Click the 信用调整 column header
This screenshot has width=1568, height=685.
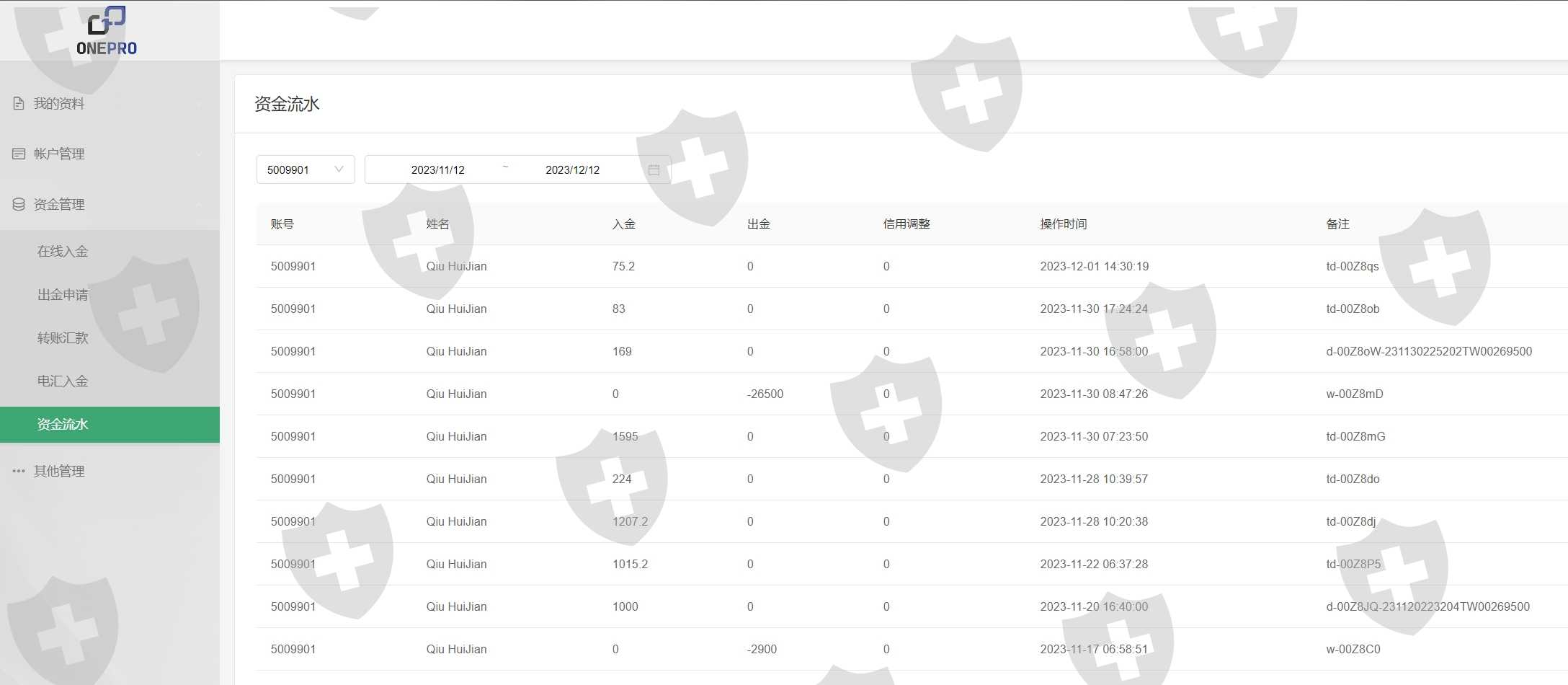point(906,224)
